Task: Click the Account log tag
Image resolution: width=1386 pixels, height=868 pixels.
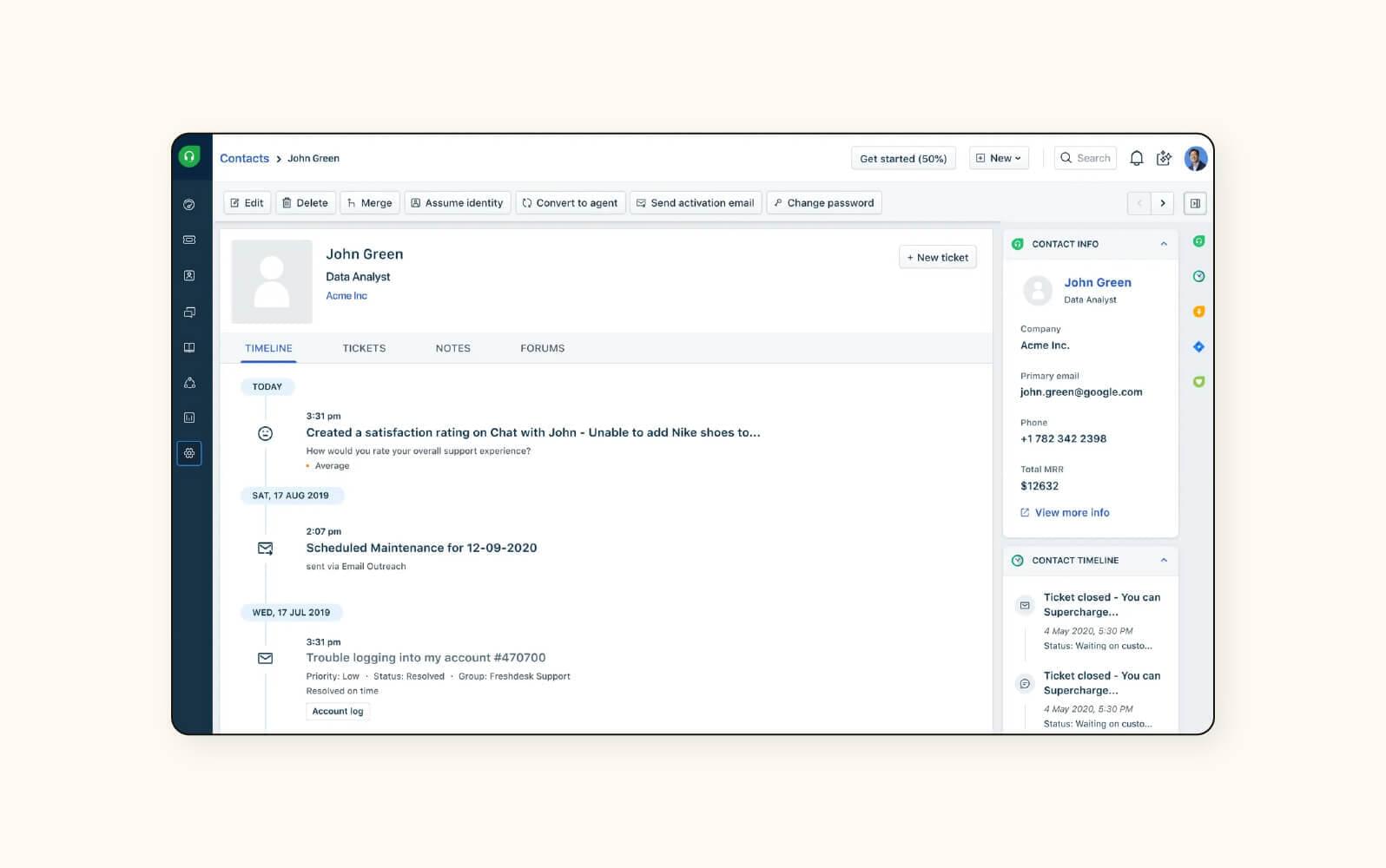Action: tap(338, 712)
